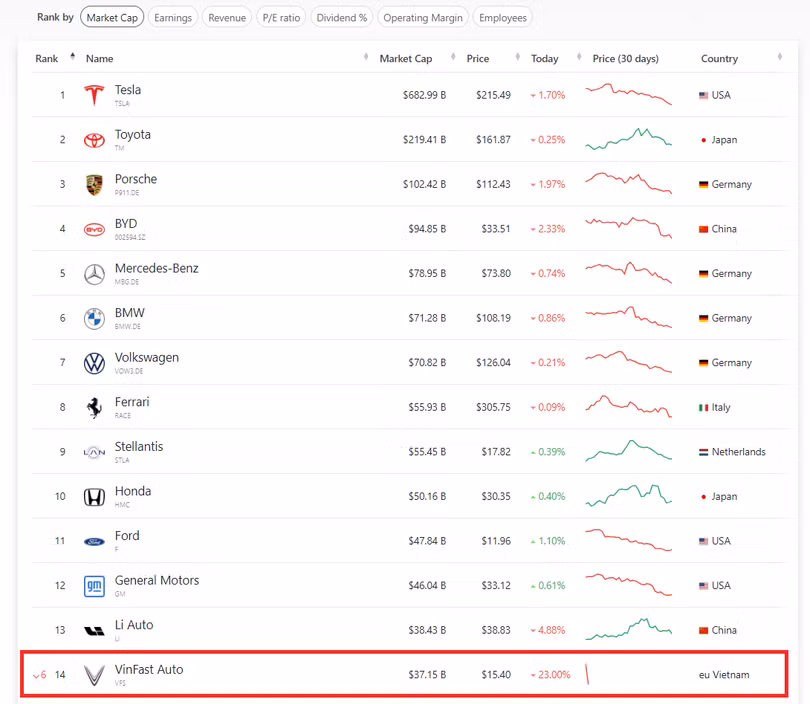This screenshot has width=810, height=704.
Task: Rank companies by Revenue
Action: [227, 18]
